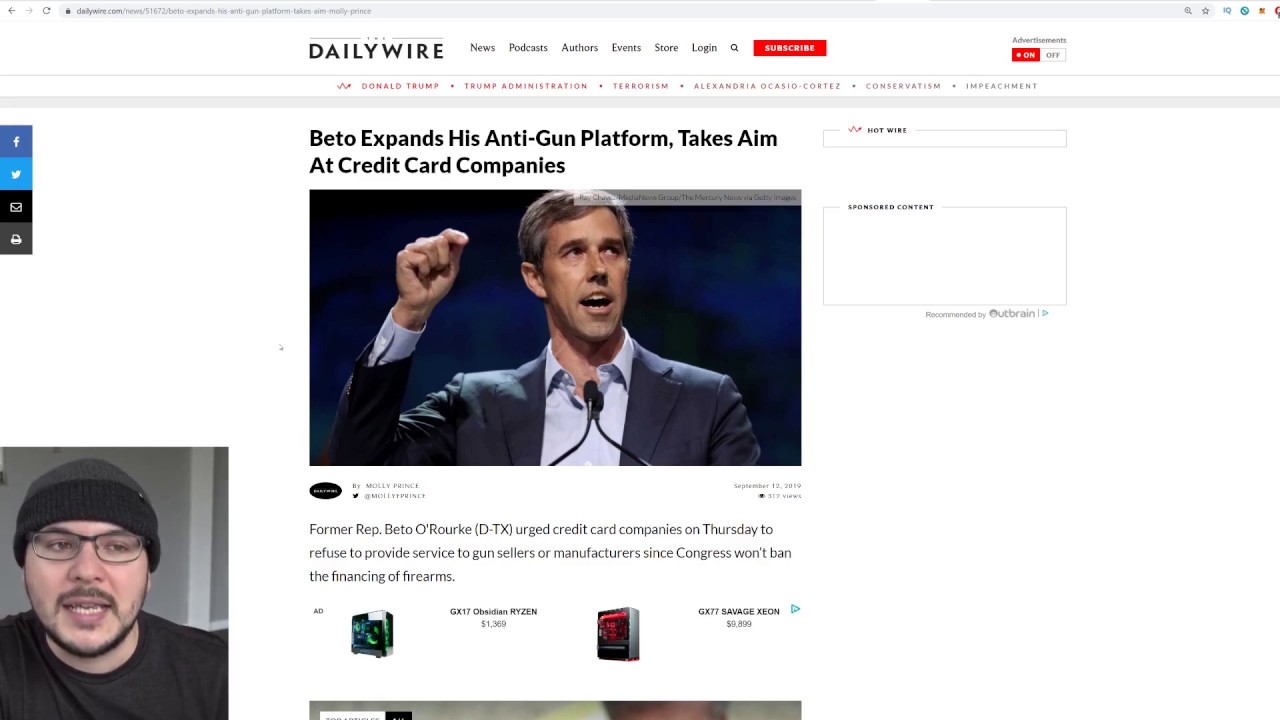Open site search magnifier icon
Screen dimensions: 1280x720
point(734,48)
